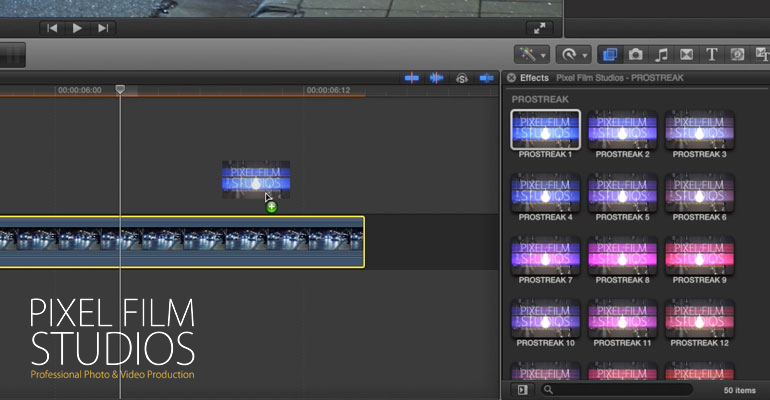
Task: Click the Effects panel title label
Action: pyautogui.click(x=534, y=78)
